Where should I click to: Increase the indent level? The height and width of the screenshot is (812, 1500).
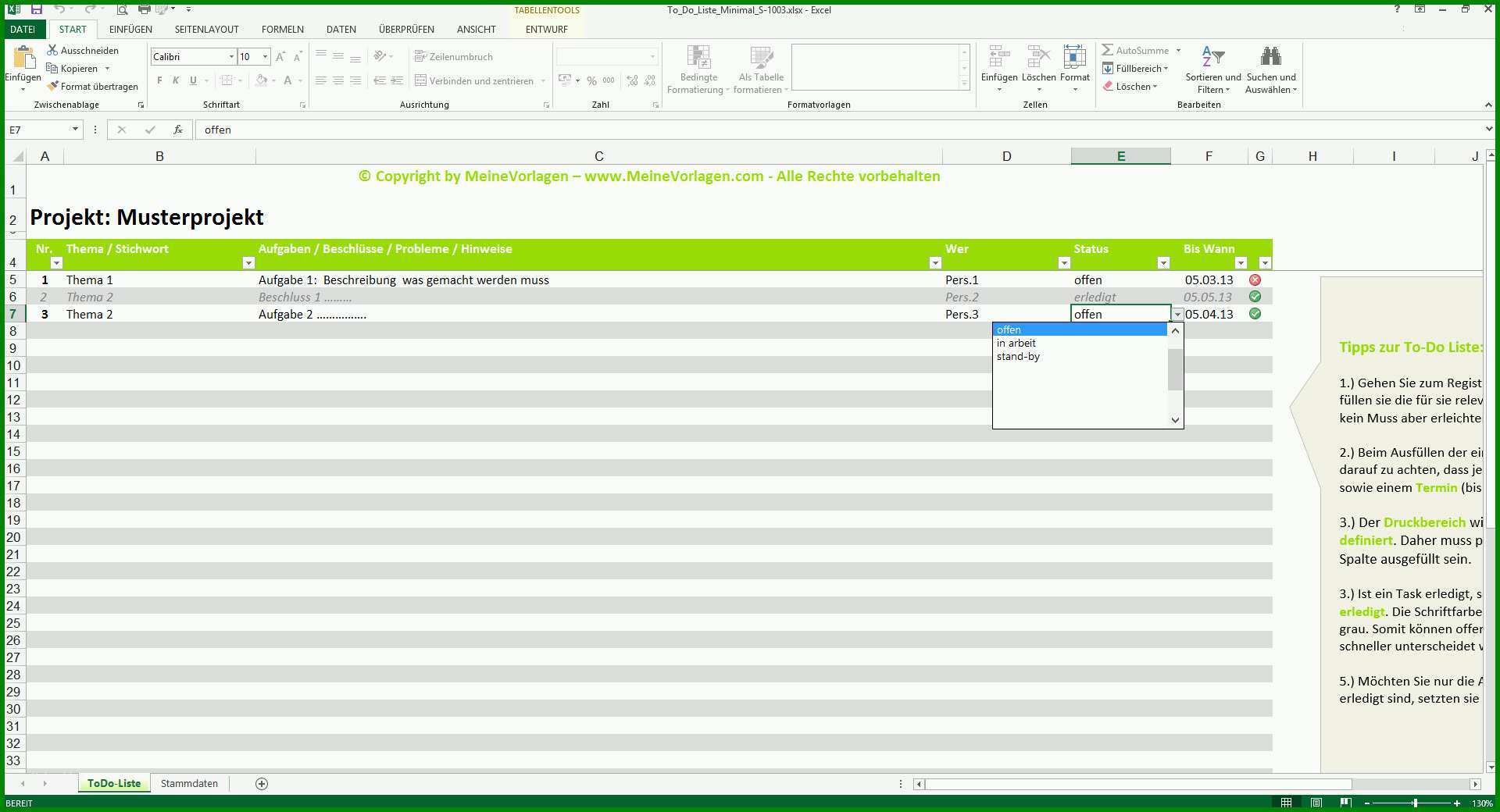[397, 80]
